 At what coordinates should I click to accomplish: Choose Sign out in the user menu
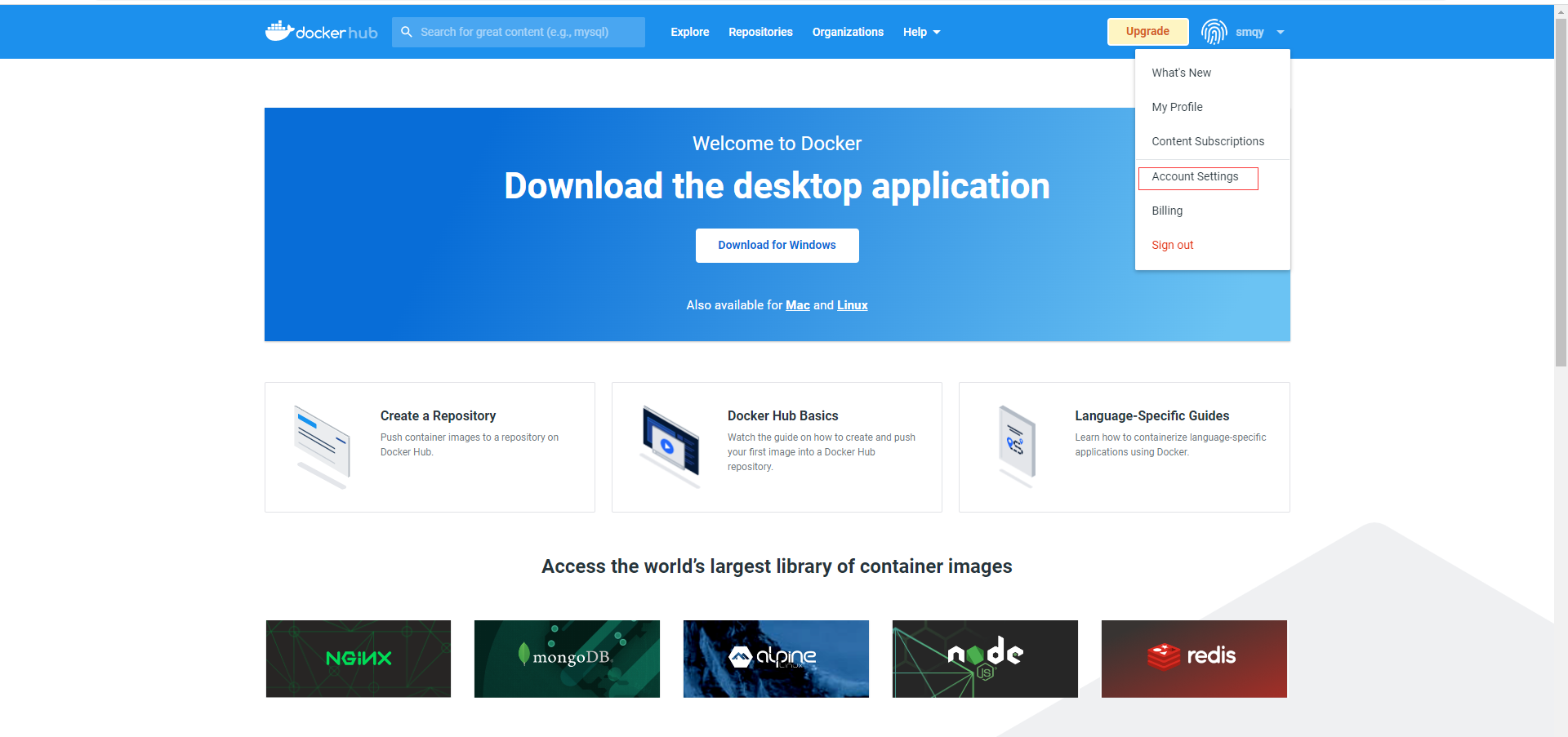point(1173,245)
